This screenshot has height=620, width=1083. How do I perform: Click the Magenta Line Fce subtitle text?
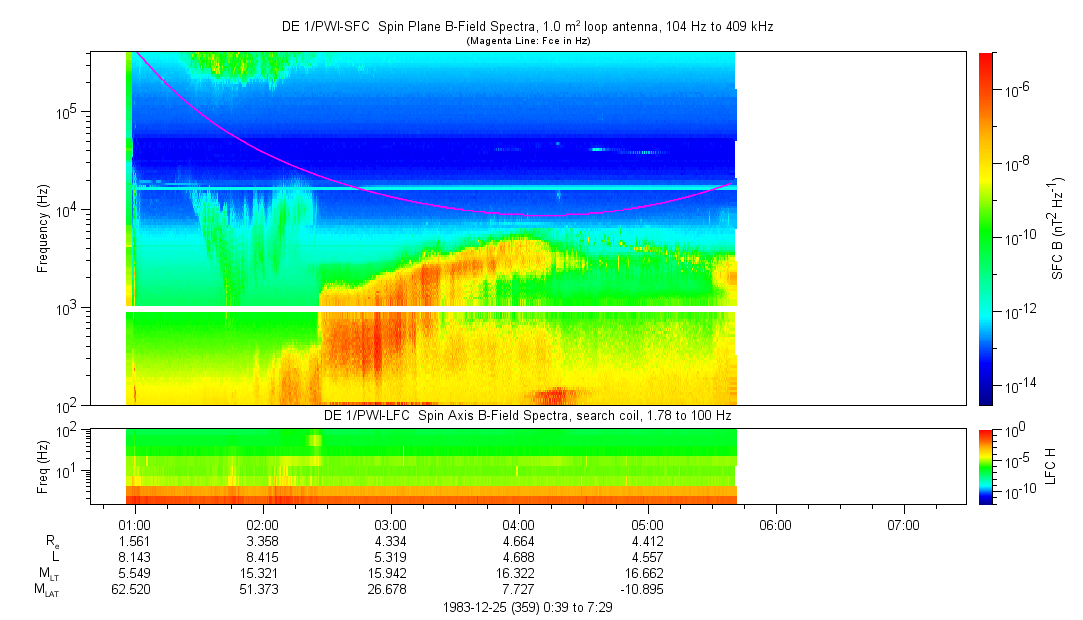coord(527,40)
